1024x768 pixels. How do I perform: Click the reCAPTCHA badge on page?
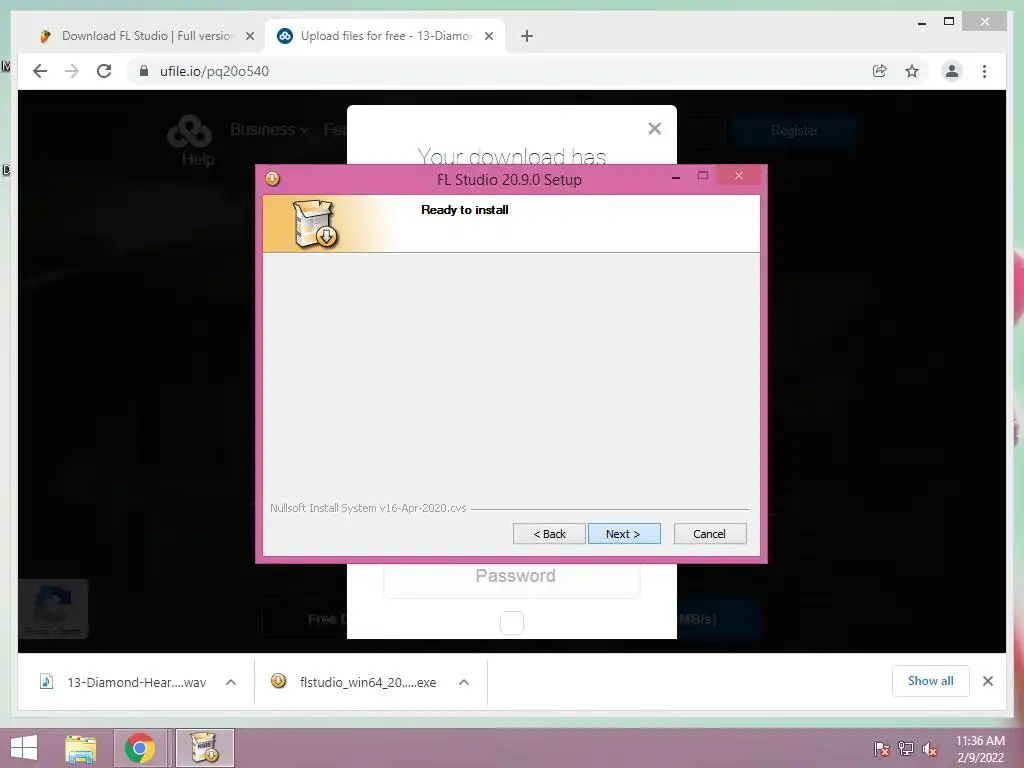point(53,609)
